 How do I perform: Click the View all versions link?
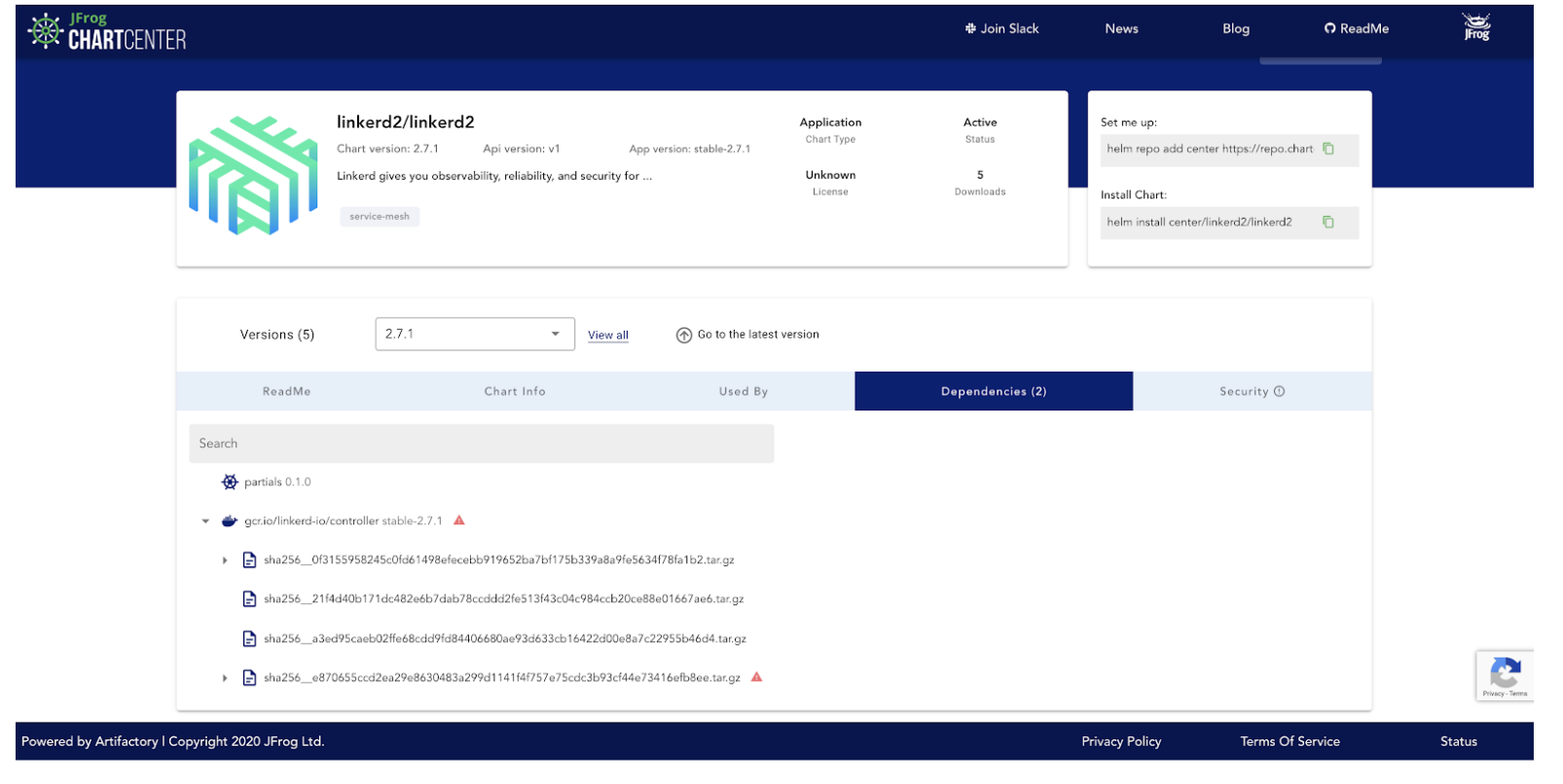[x=608, y=336]
